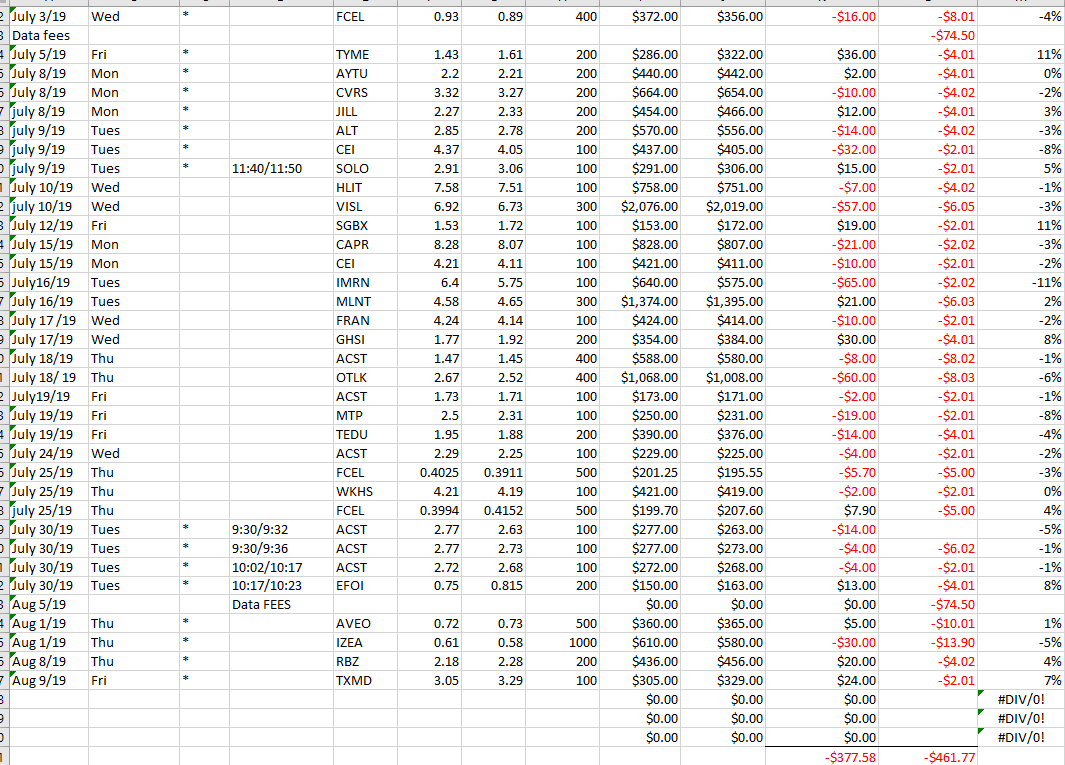Select the Aug 5/19 date cell
Image resolution: width=1065 pixels, height=765 pixels.
[x=49, y=605]
